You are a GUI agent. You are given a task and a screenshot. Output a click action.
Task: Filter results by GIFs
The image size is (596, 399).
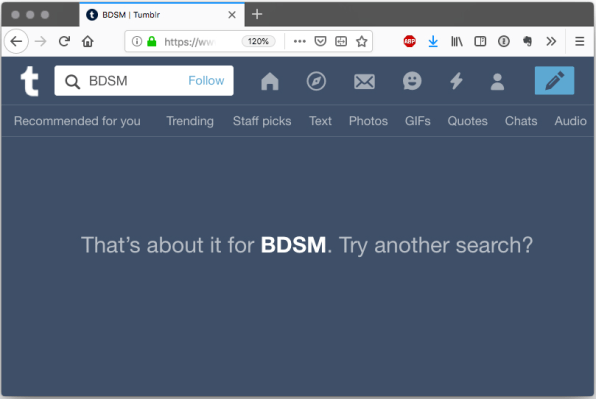[417, 121]
